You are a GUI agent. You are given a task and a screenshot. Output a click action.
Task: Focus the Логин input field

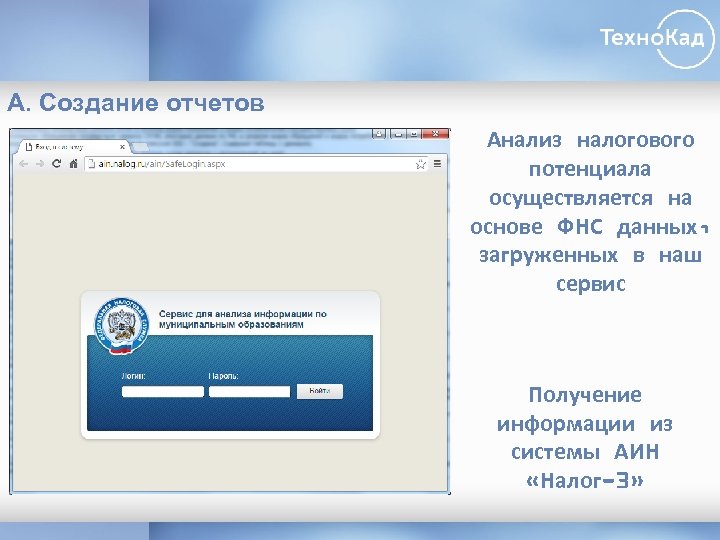[163, 391]
